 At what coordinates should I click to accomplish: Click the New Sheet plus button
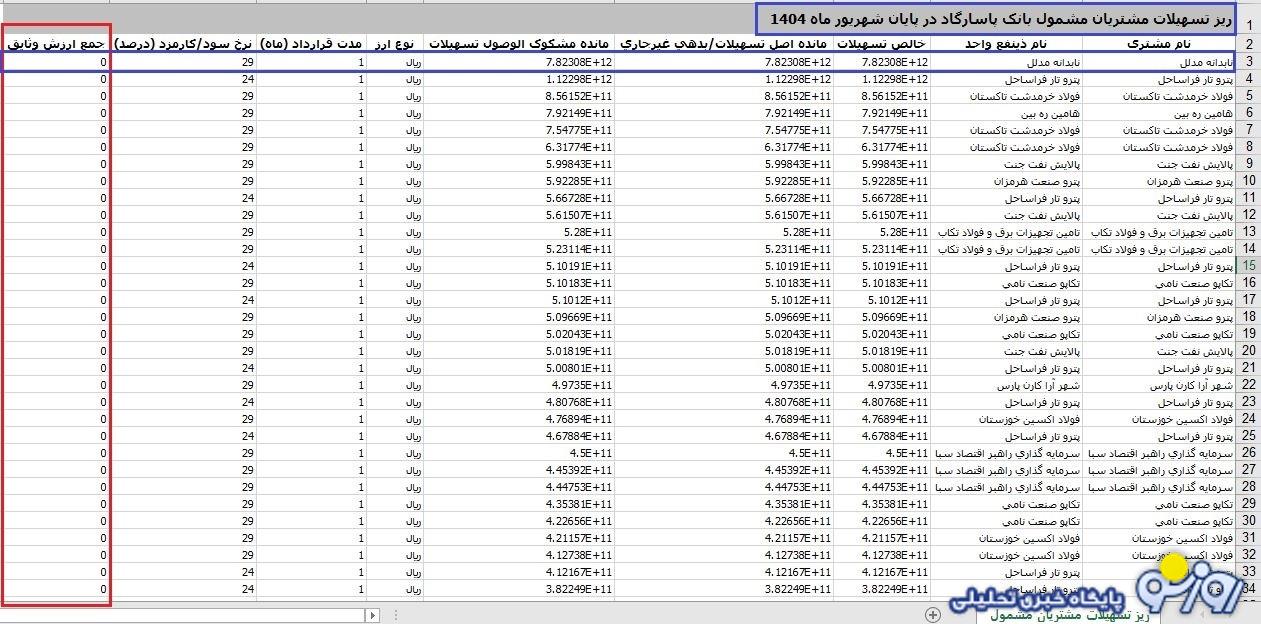coord(933,615)
